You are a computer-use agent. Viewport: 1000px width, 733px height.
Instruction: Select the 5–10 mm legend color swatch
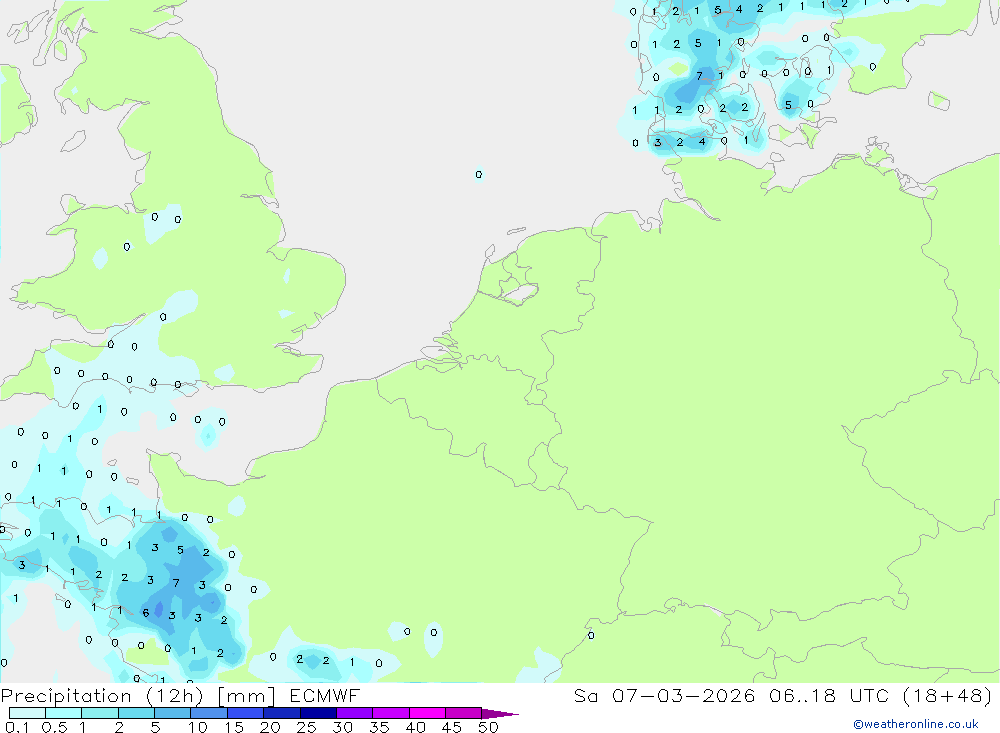tap(172, 713)
